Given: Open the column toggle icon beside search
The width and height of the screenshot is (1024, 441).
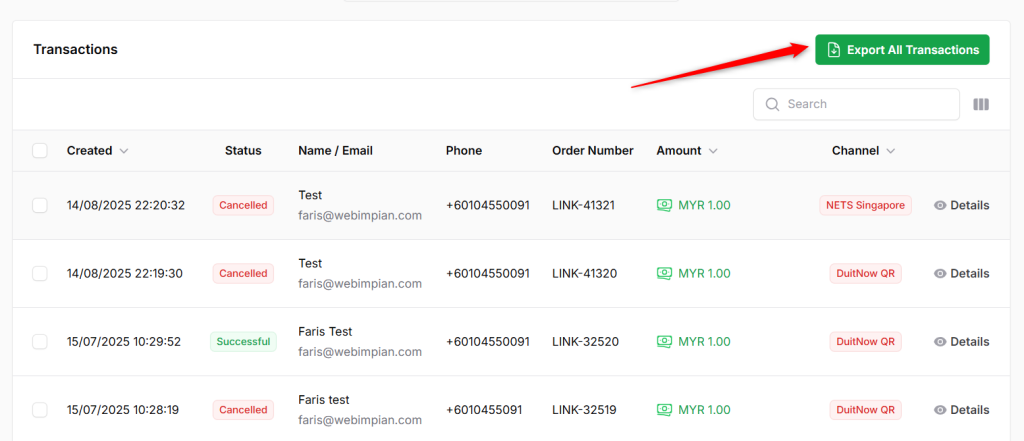Looking at the screenshot, I should pyautogui.click(x=981, y=105).
